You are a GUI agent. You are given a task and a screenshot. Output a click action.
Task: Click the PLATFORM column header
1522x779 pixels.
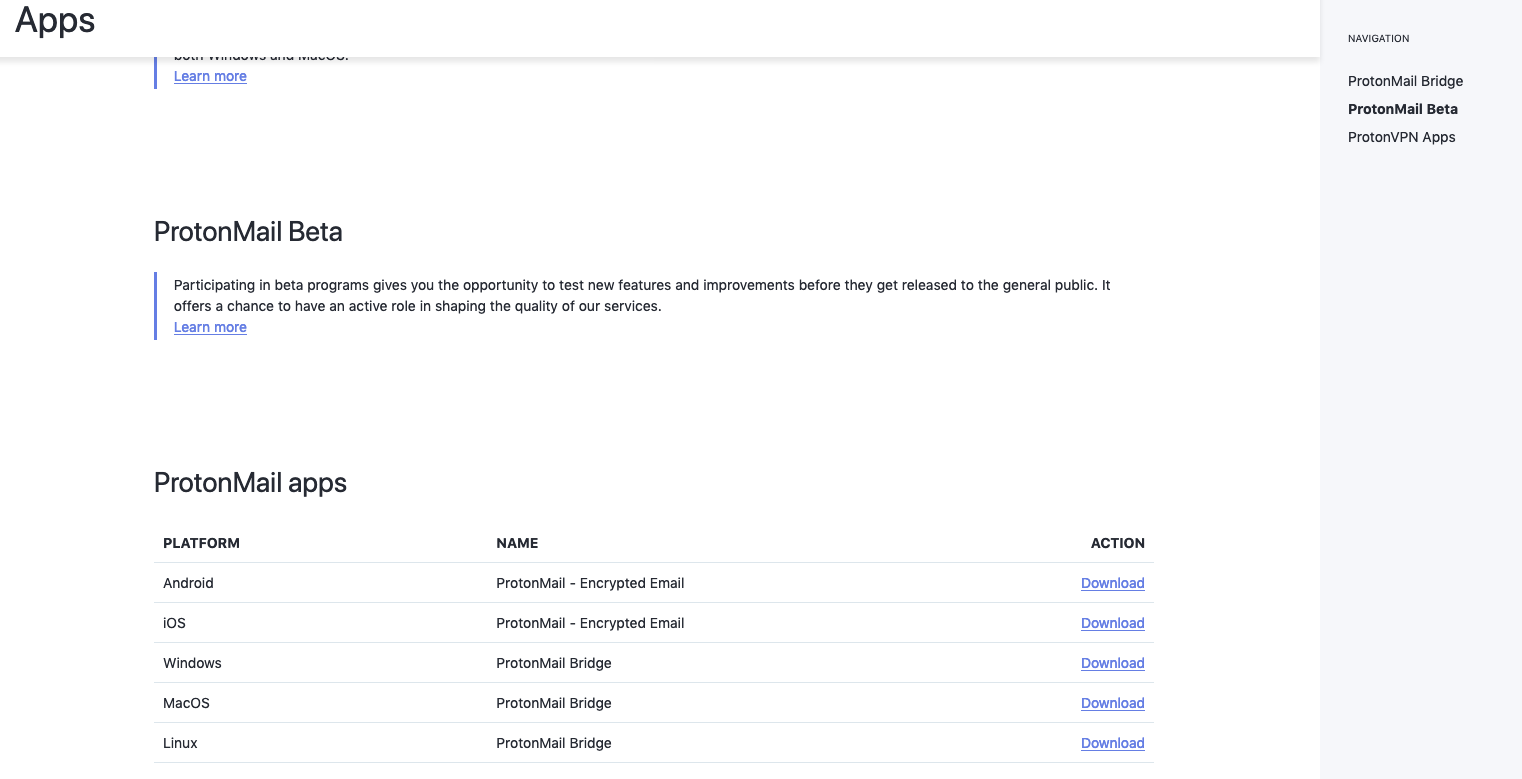click(201, 543)
